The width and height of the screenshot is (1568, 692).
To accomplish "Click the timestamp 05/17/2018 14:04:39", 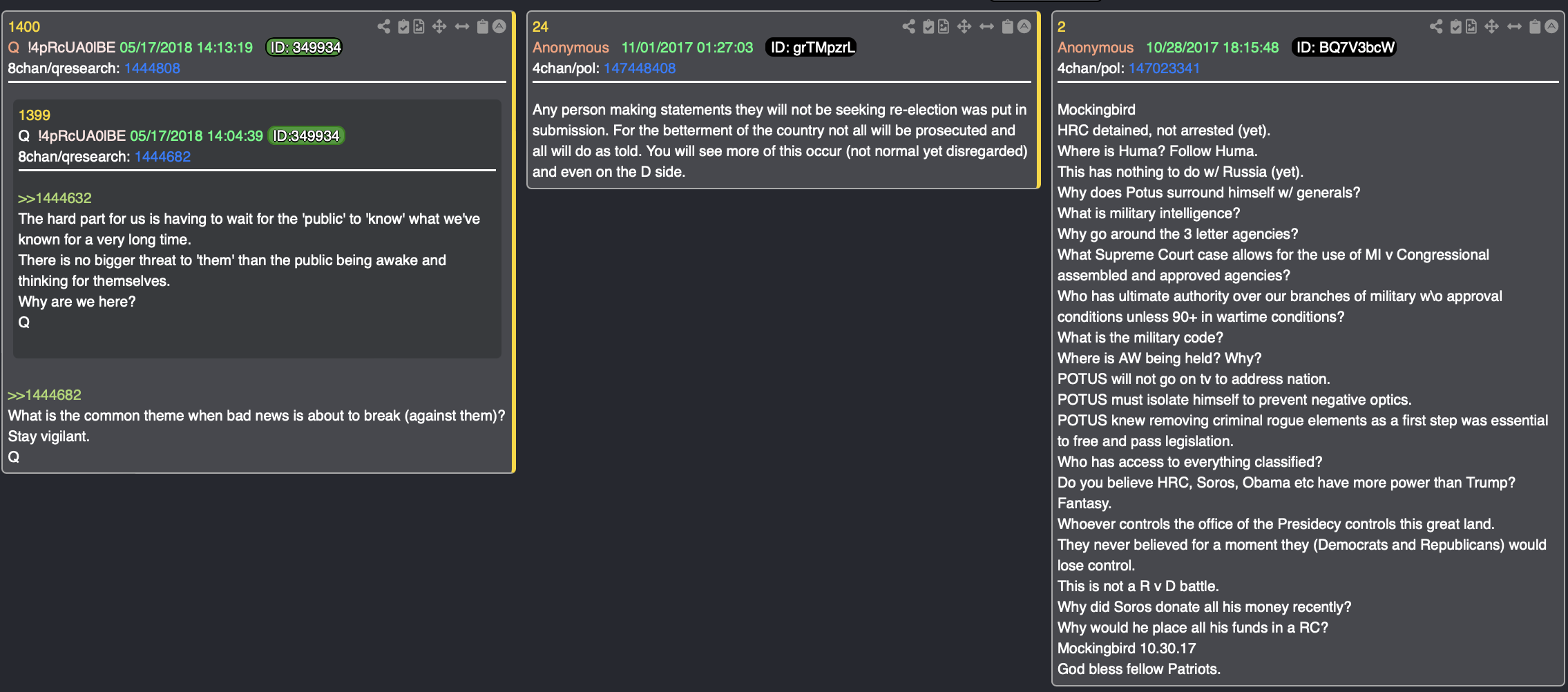I will tap(196, 136).
